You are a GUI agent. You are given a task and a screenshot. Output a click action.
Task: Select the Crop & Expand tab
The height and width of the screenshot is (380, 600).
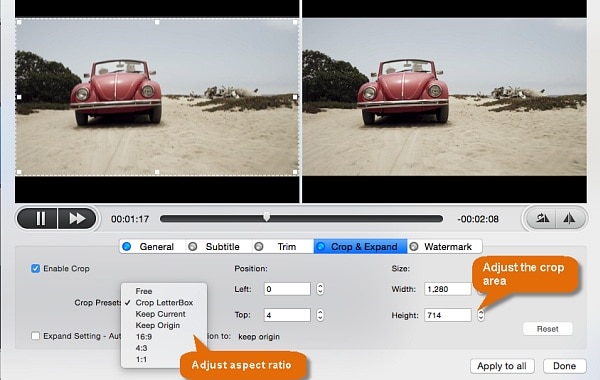pos(360,246)
